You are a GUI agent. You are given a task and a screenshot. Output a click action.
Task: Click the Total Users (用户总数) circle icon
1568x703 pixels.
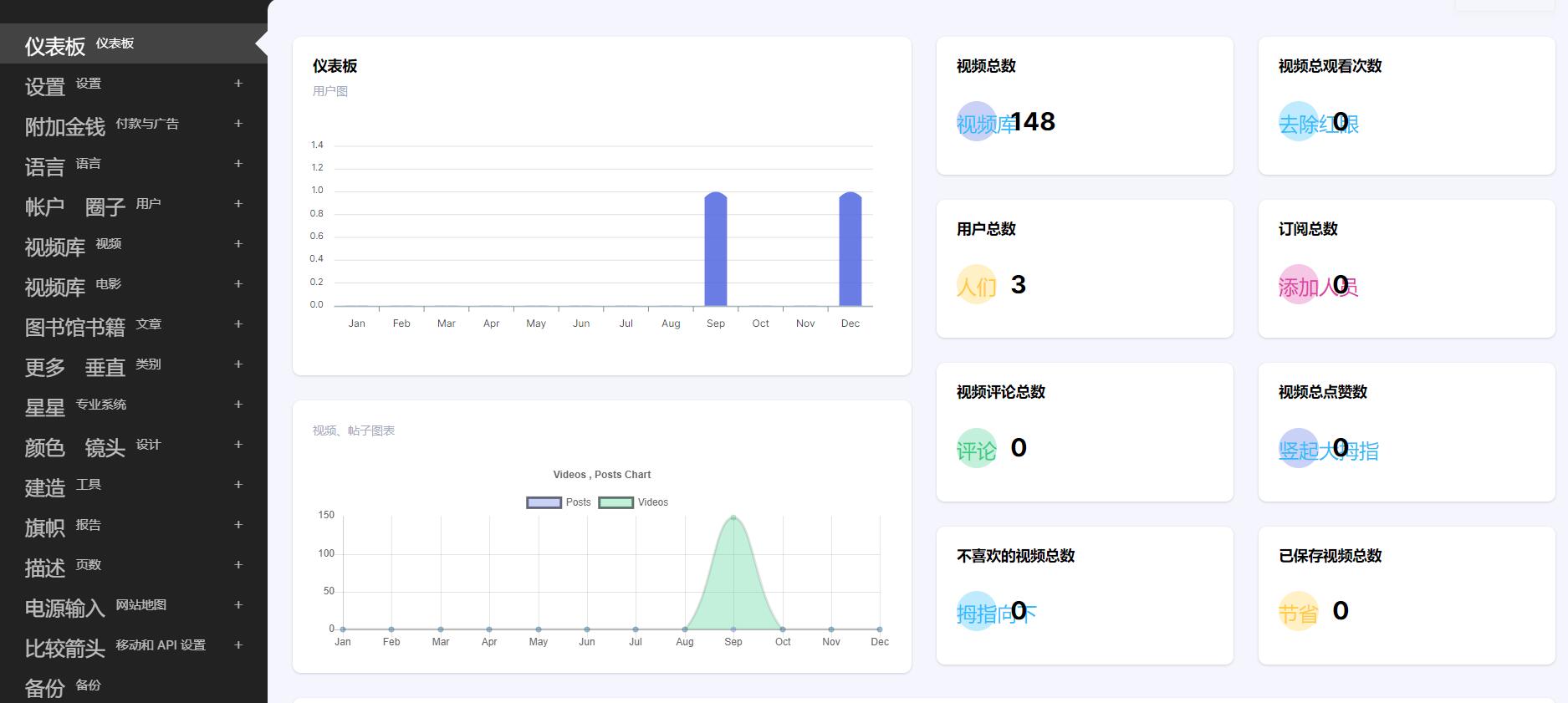(976, 285)
